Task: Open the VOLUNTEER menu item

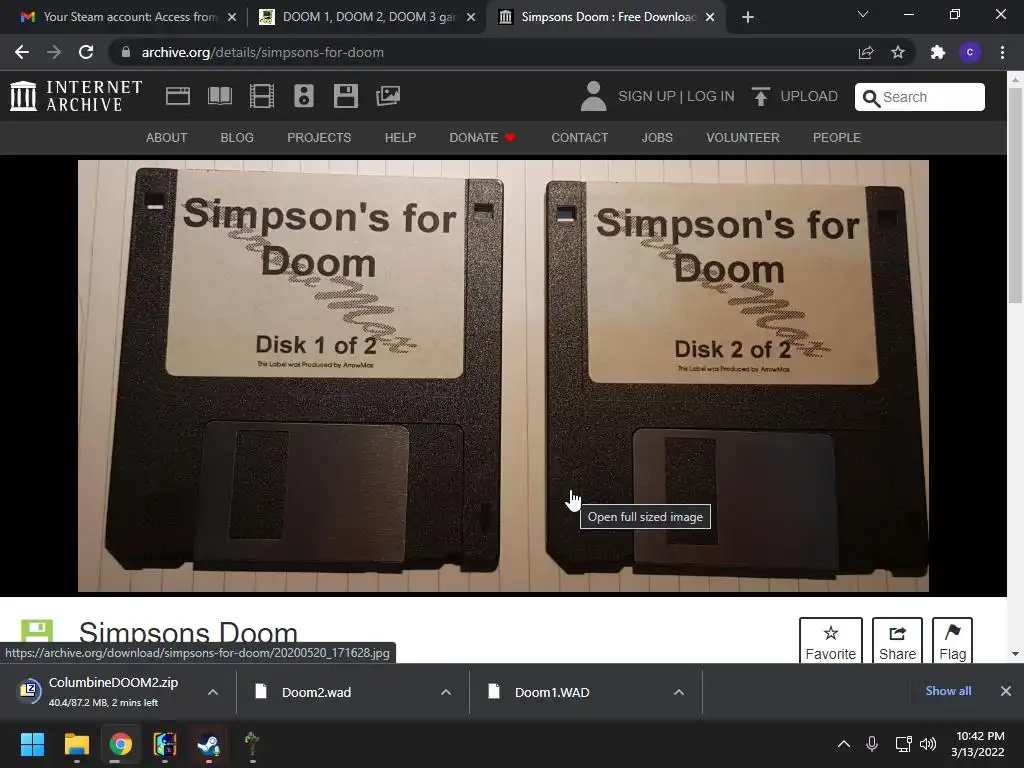Action: [x=743, y=138]
